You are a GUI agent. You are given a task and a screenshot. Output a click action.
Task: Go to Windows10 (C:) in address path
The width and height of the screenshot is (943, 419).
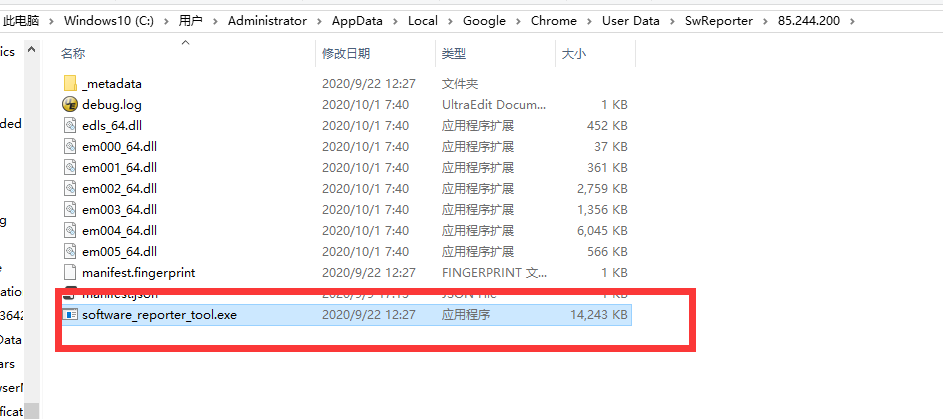109,20
